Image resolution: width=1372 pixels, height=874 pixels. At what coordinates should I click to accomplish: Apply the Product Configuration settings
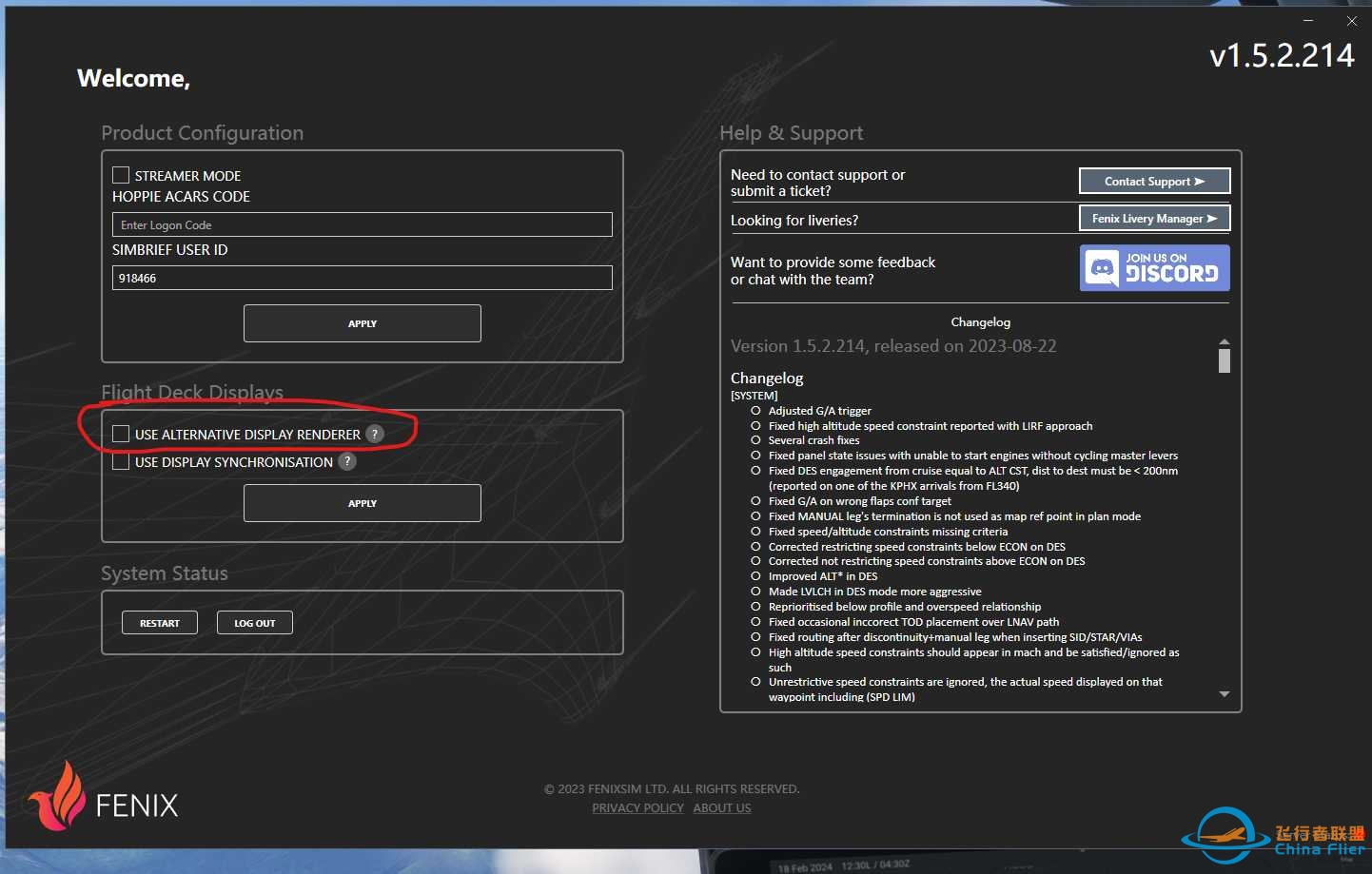click(362, 323)
